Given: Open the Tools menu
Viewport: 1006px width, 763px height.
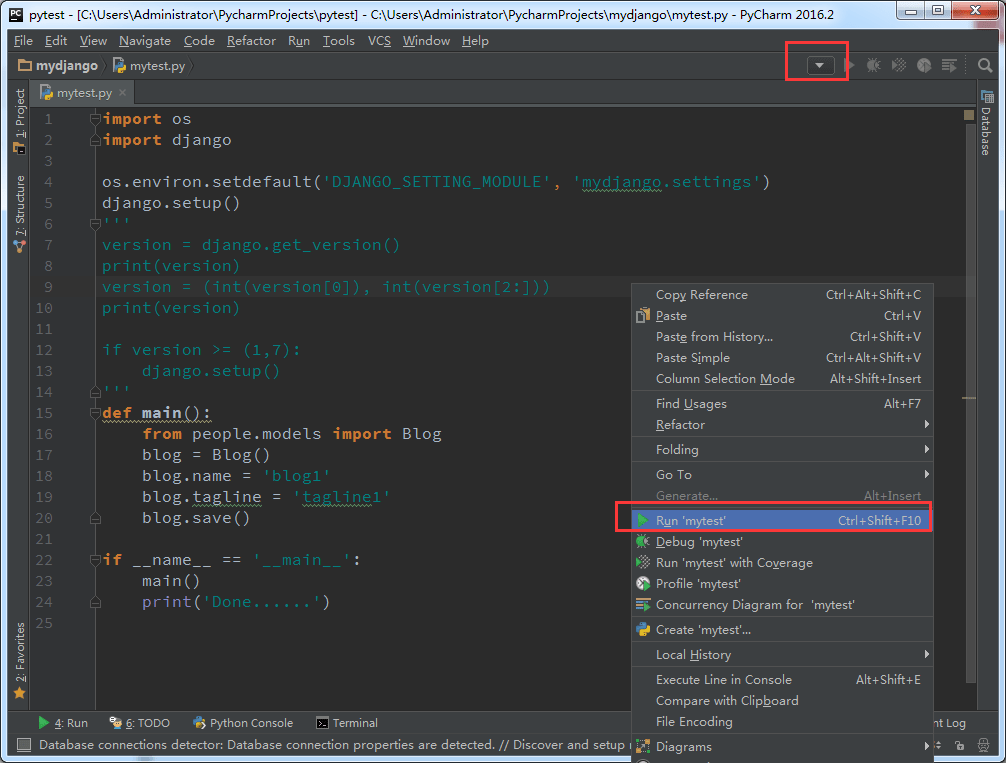Looking at the screenshot, I should coord(338,40).
